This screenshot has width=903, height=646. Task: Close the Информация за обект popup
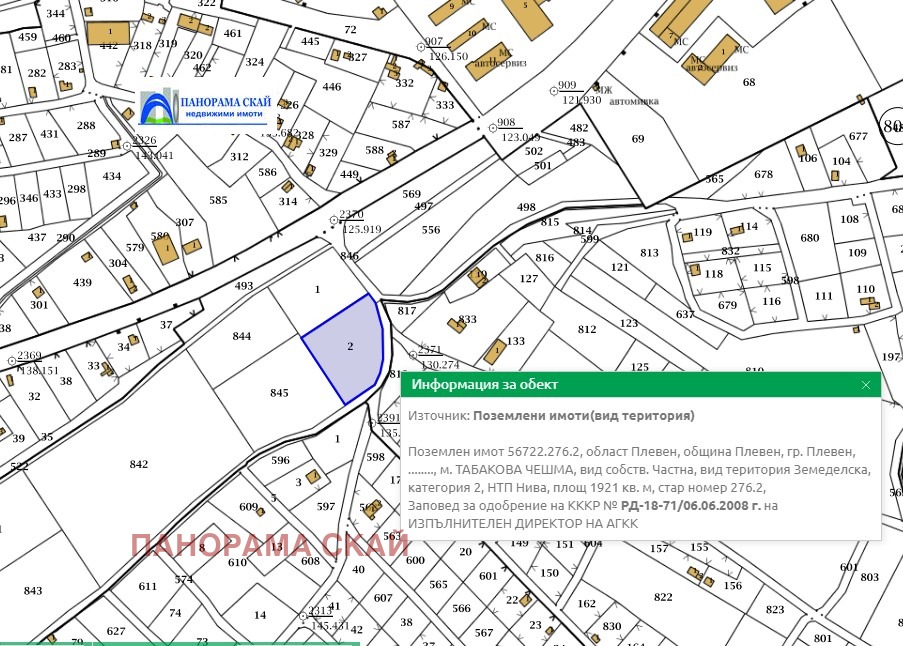click(x=866, y=384)
